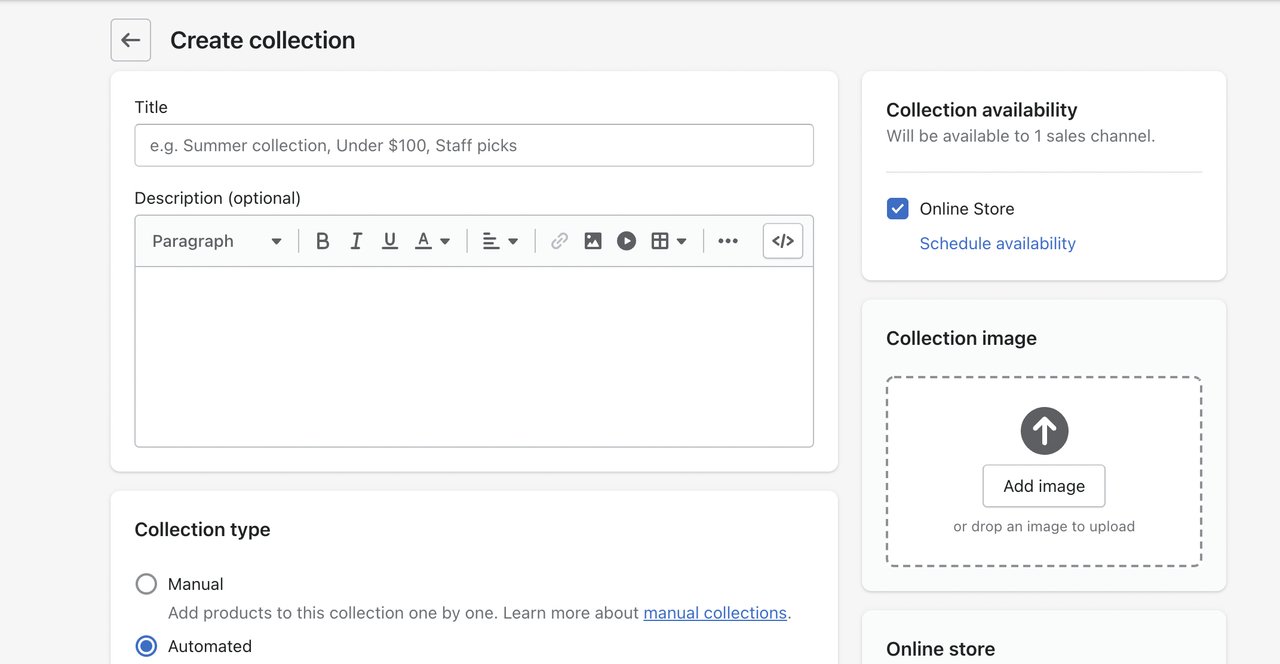Open the Paragraph style dropdown
This screenshot has height=664, width=1280.
tap(217, 241)
